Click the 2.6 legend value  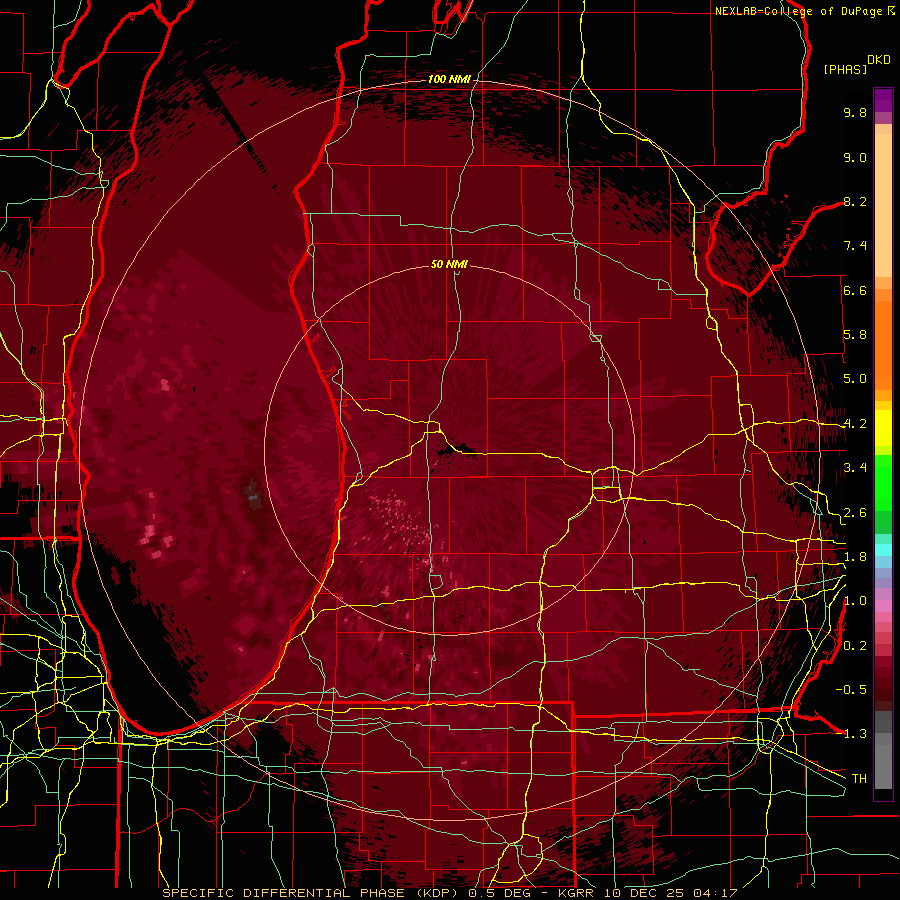tap(855, 513)
